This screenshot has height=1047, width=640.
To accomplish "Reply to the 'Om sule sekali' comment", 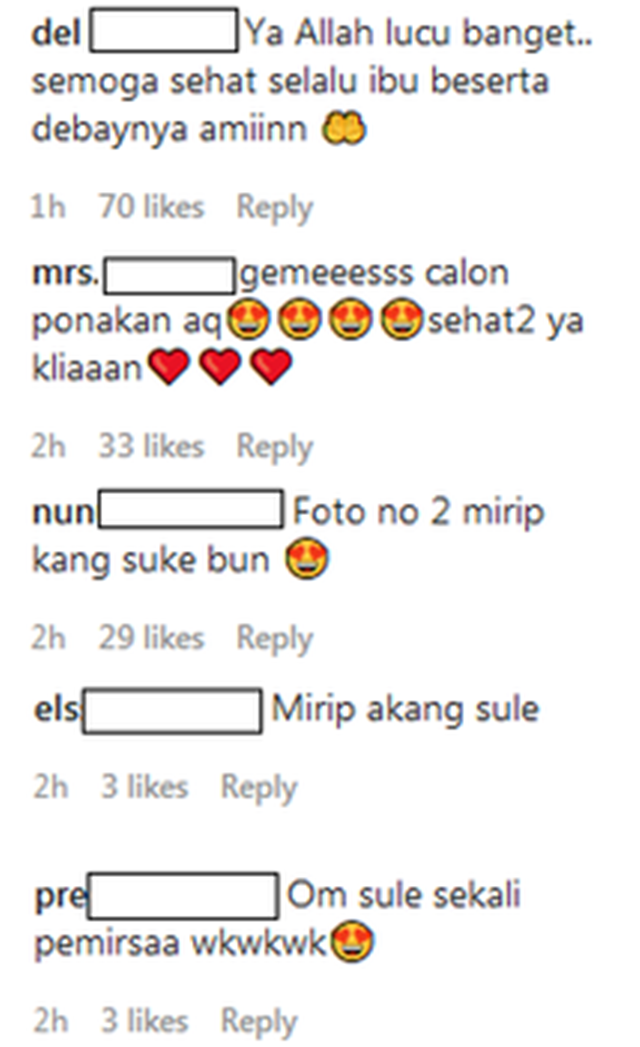I will 259,1022.
